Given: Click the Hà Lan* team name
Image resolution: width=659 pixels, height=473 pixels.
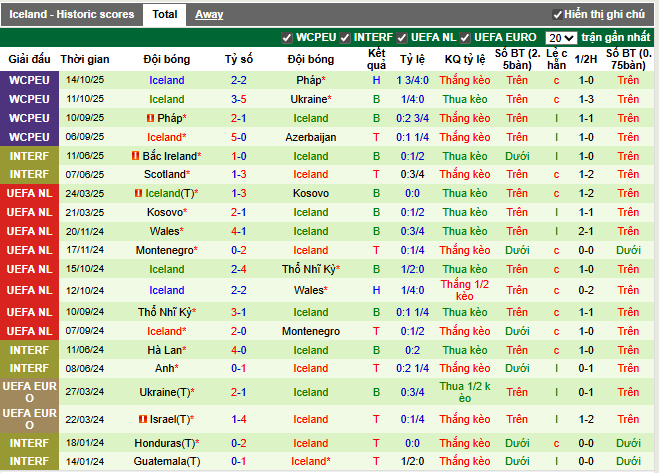Looking at the screenshot, I should coord(167,350).
